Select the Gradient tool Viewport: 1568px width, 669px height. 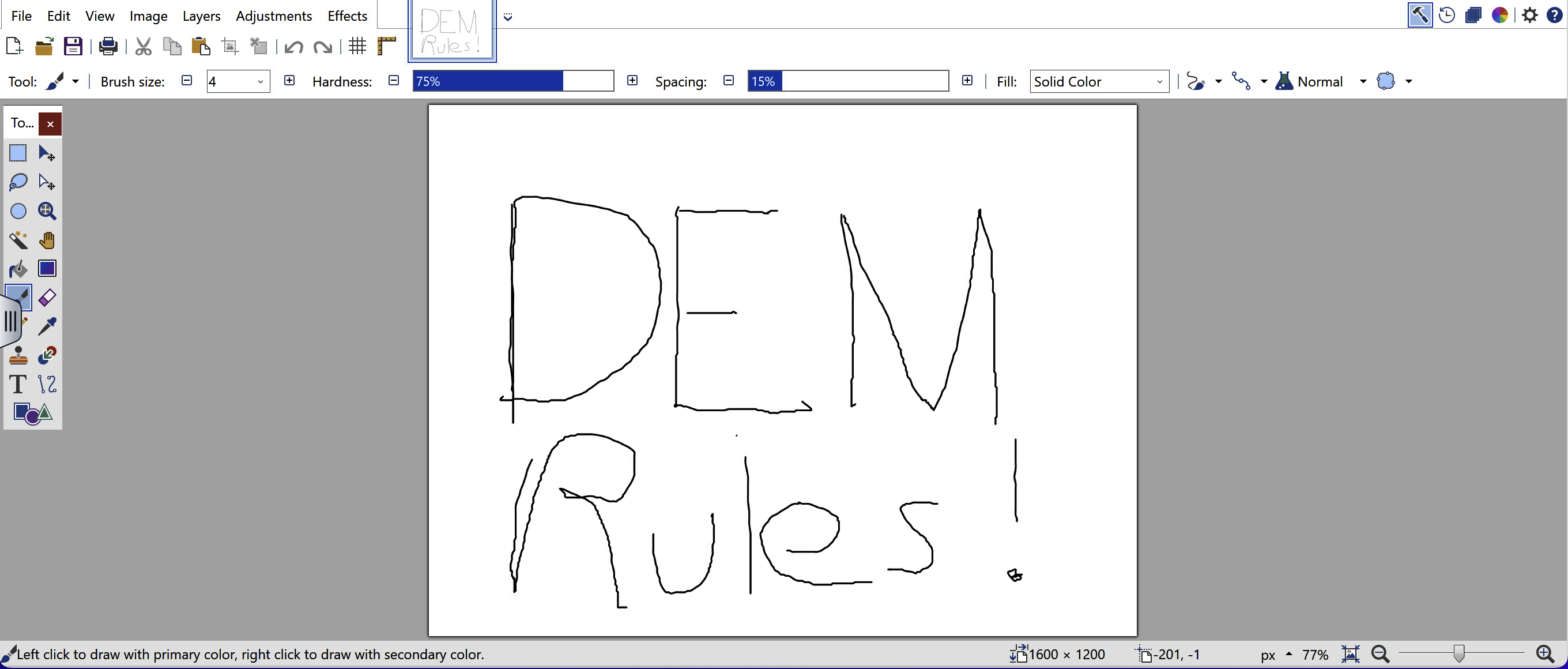[47, 268]
